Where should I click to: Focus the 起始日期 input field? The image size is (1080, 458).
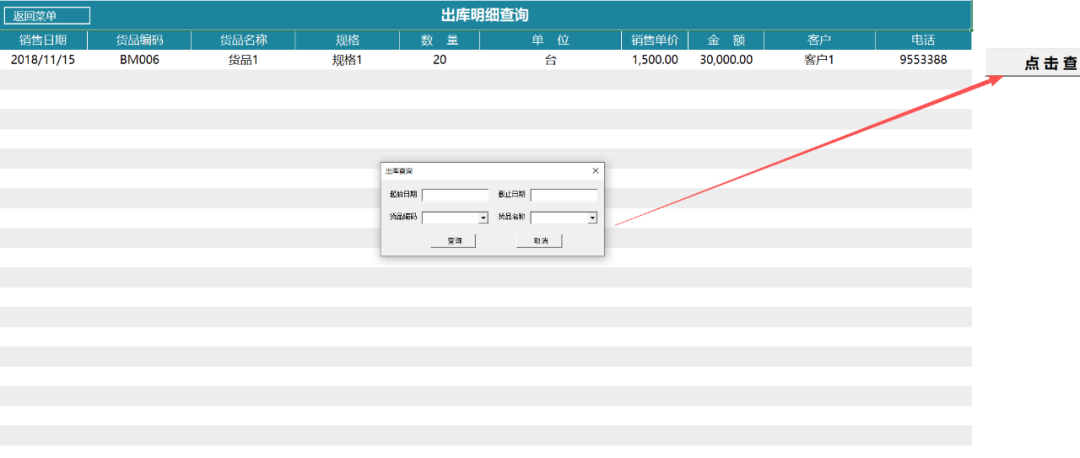[455, 195]
